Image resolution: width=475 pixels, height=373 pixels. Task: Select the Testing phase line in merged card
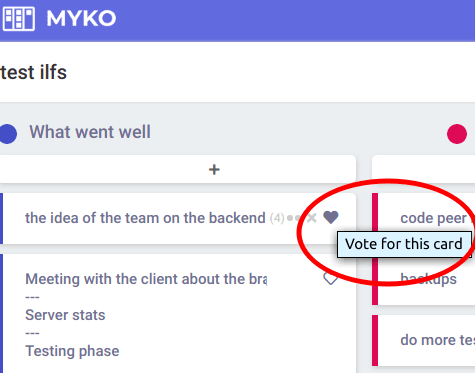72,351
